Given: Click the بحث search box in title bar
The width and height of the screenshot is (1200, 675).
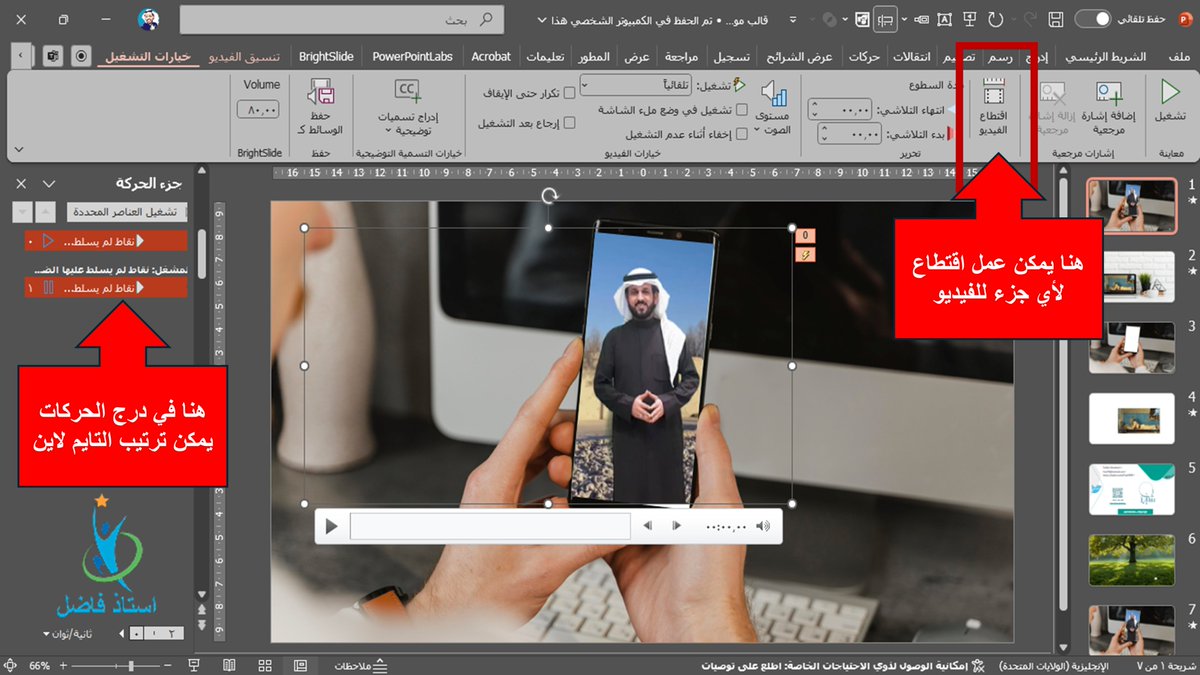Looking at the screenshot, I should 343,19.
